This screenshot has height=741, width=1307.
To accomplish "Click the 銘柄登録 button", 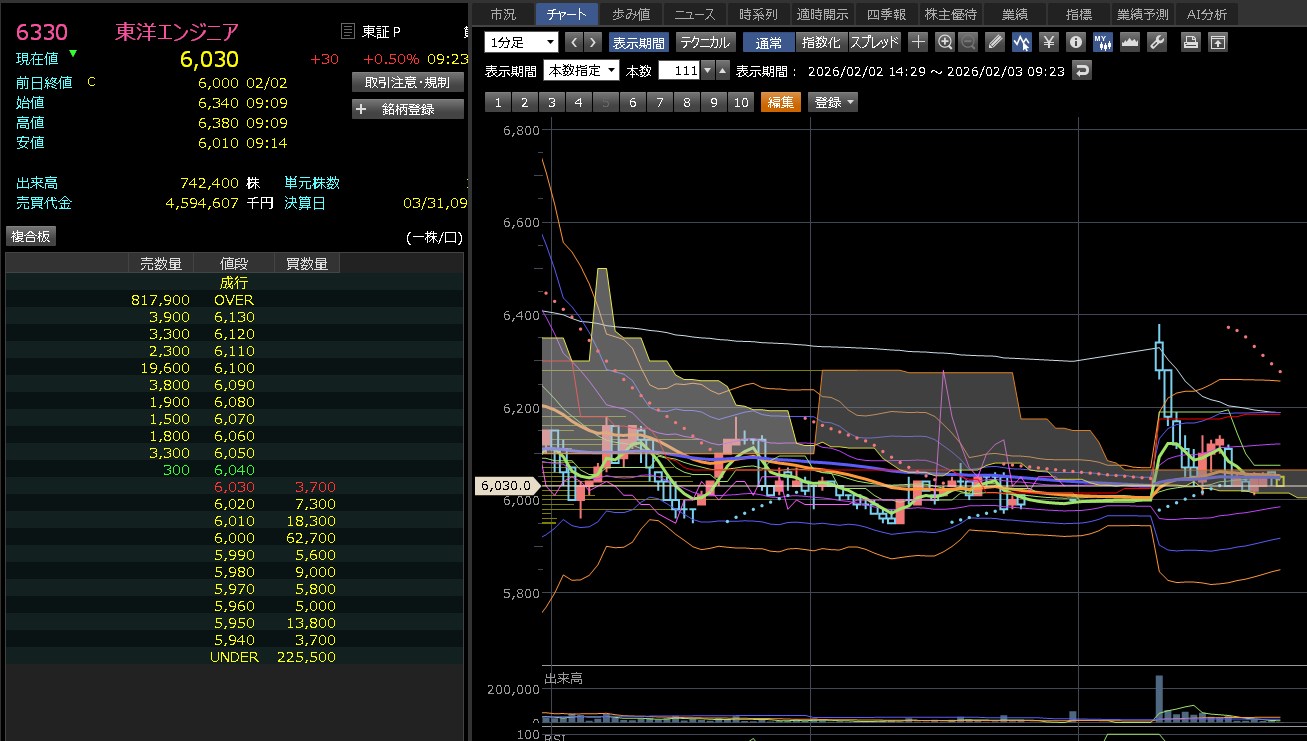I will point(408,109).
